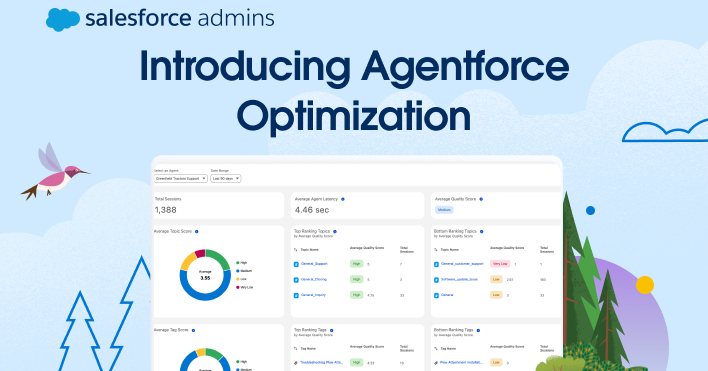The width and height of the screenshot is (708, 371).
Task: Click yellow Low legend dot in Topic Score
Action: click(238, 279)
